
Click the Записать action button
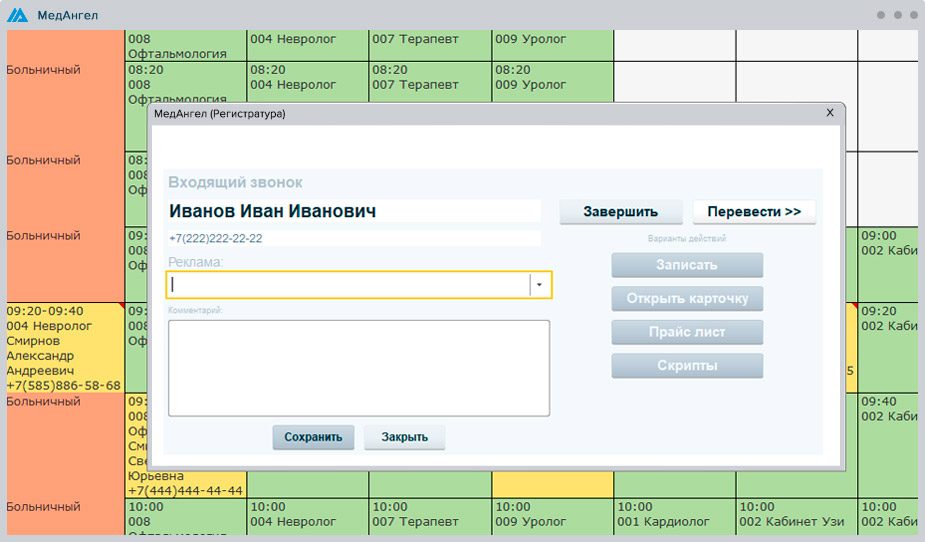[x=687, y=265]
